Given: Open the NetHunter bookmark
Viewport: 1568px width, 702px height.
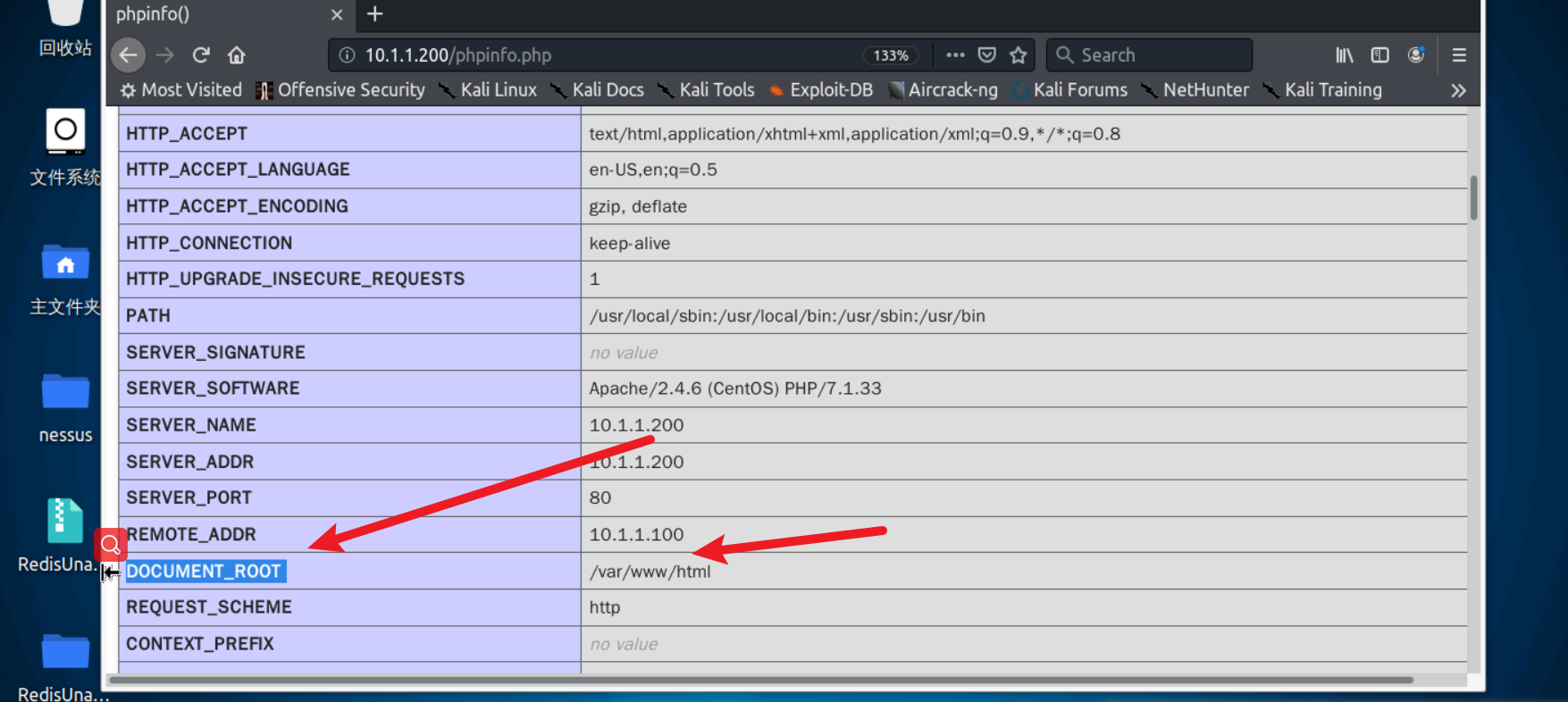Looking at the screenshot, I should pos(1195,90).
